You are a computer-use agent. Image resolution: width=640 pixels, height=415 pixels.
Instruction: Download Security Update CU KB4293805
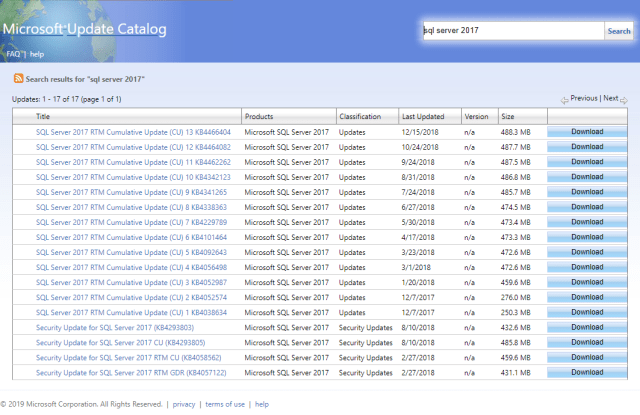587,342
